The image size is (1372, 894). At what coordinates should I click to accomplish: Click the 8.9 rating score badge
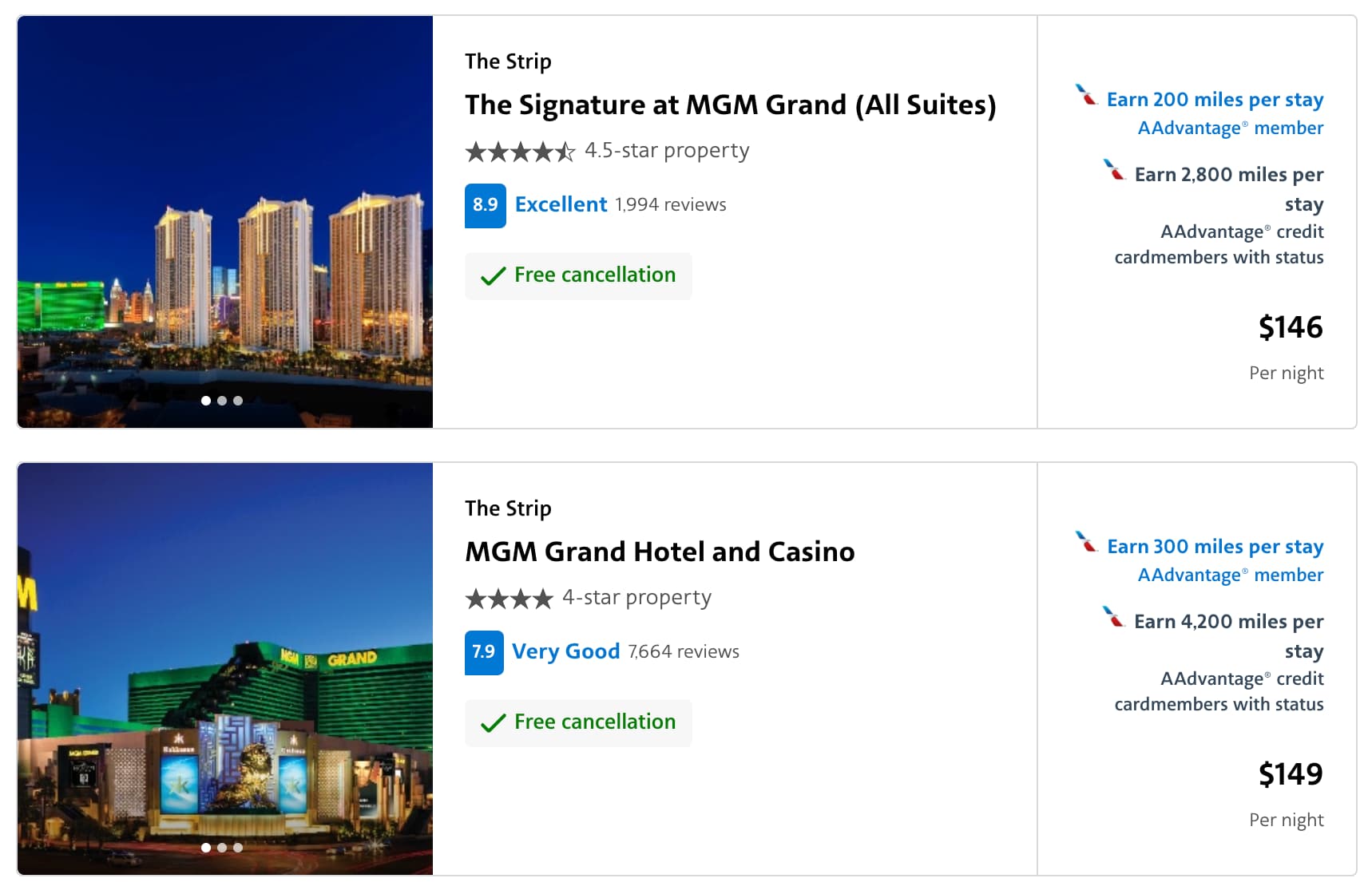[x=485, y=205]
